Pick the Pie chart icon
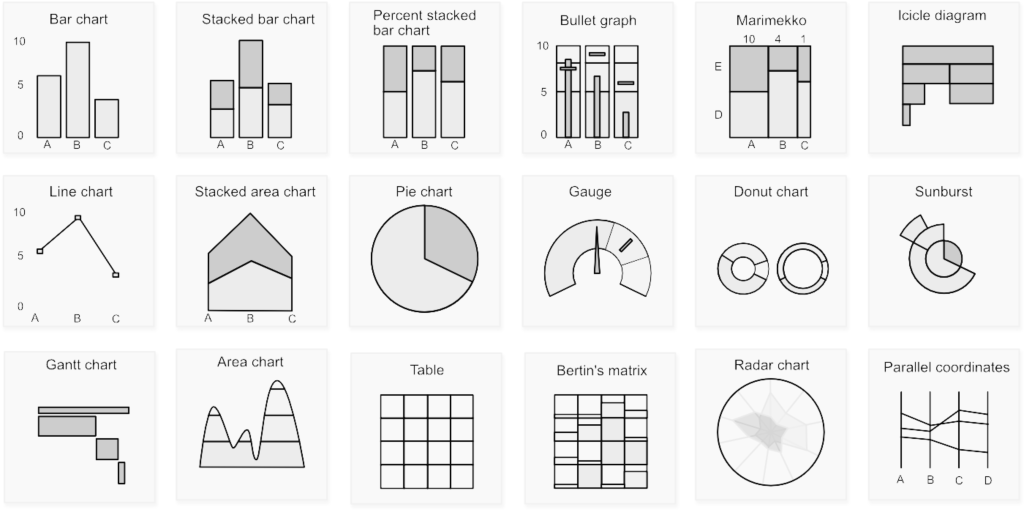Screen dimensions: 1024x512 pos(424,260)
